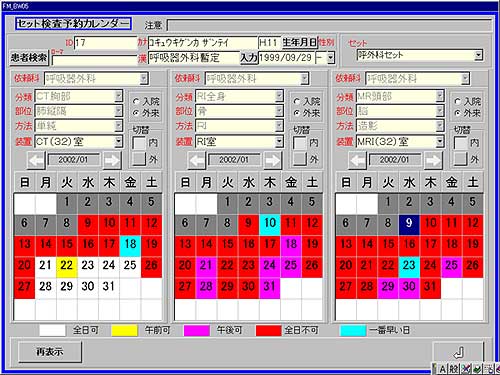
Task: Click the return arrow button at bottom right
Action: (458, 352)
